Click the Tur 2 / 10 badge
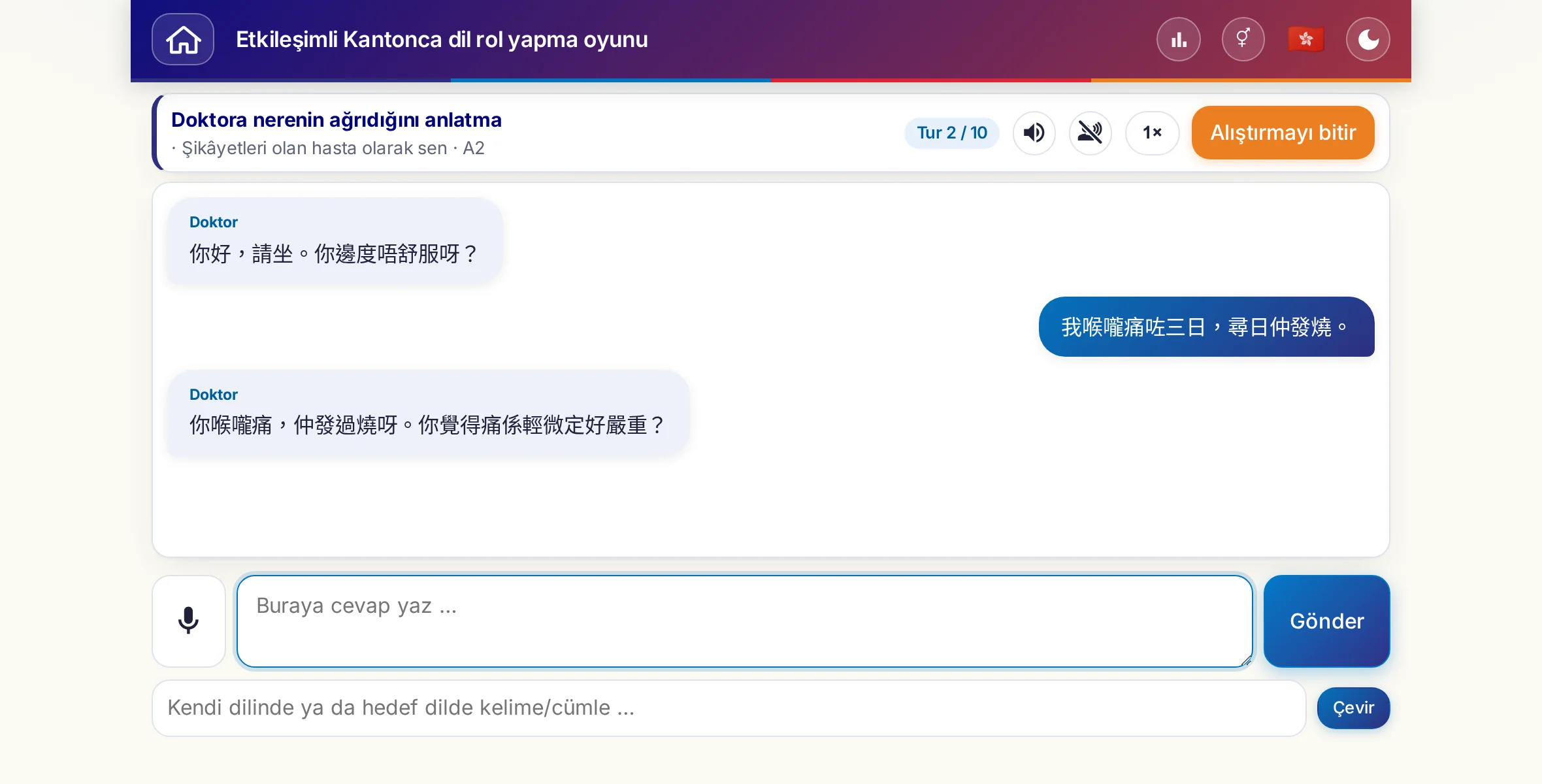This screenshot has width=1542, height=784. [952, 133]
